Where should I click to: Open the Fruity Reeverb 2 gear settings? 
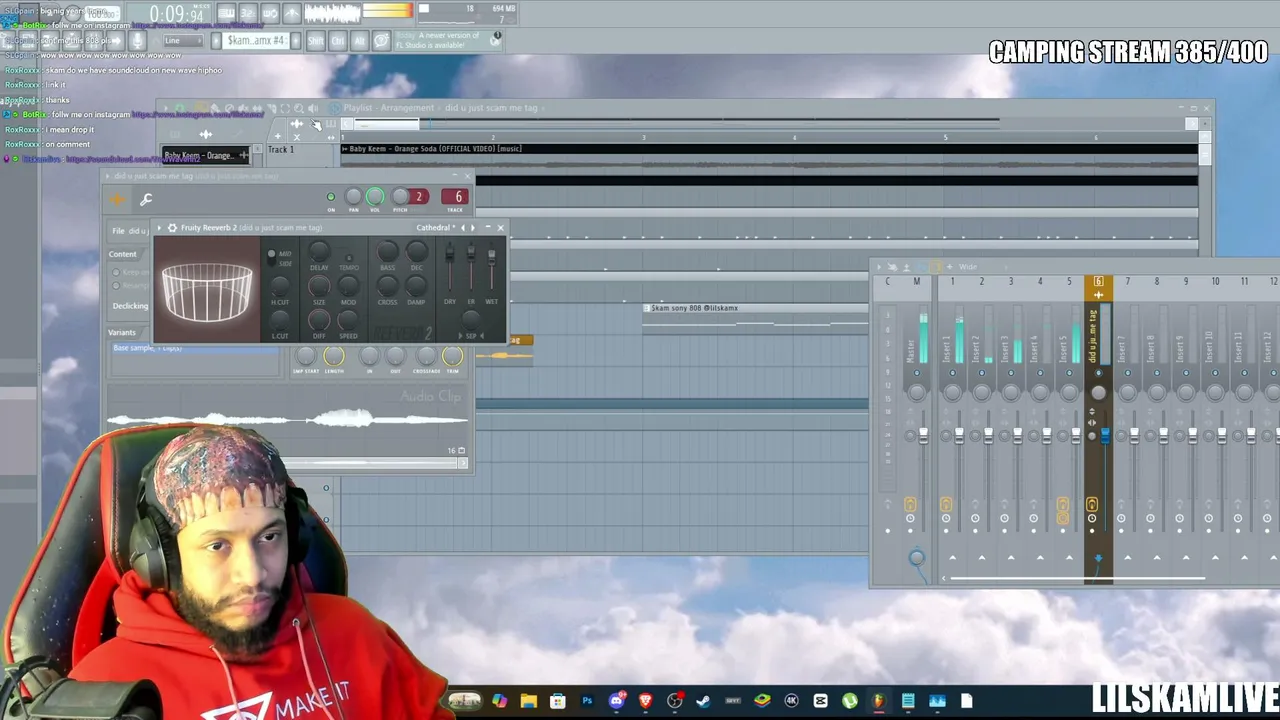pyautogui.click(x=172, y=228)
